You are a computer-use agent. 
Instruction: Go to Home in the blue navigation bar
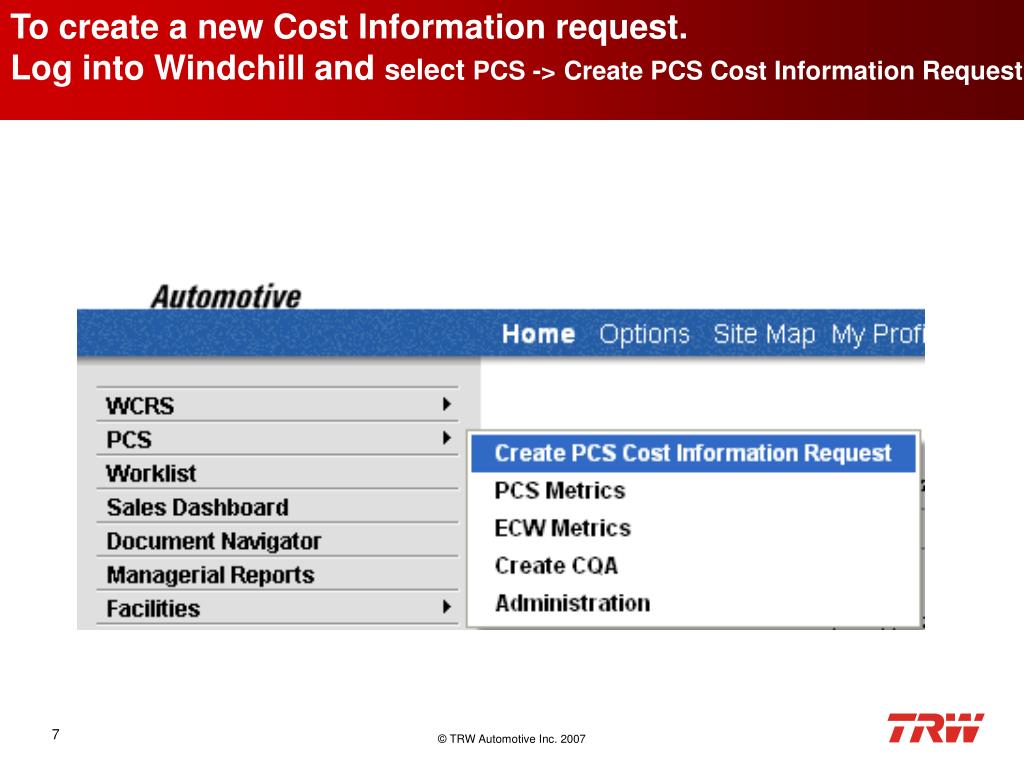tap(538, 334)
